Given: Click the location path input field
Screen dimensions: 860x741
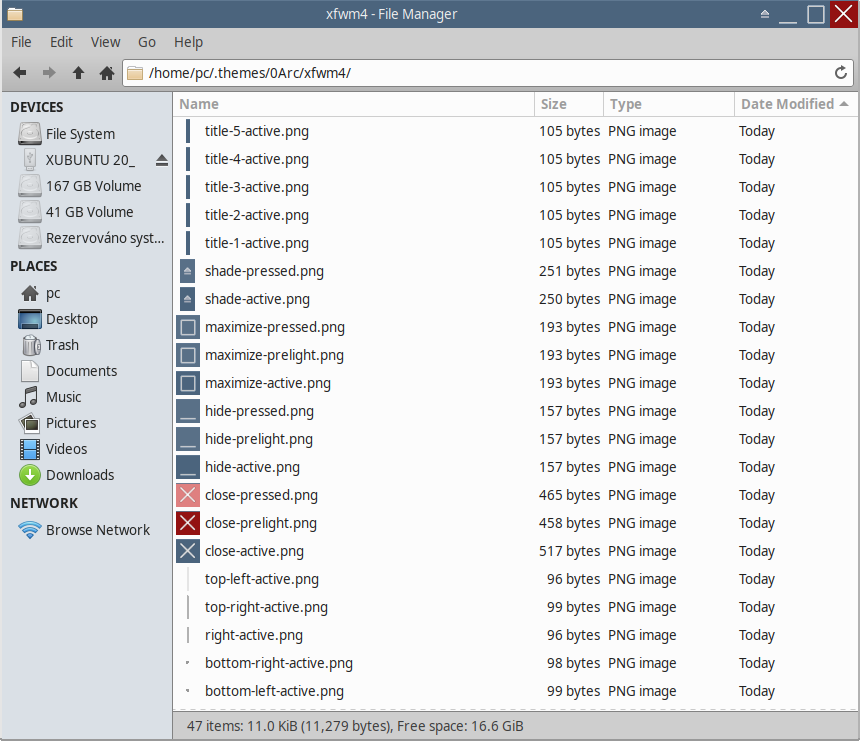Looking at the screenshot, I should click(480, 73).
